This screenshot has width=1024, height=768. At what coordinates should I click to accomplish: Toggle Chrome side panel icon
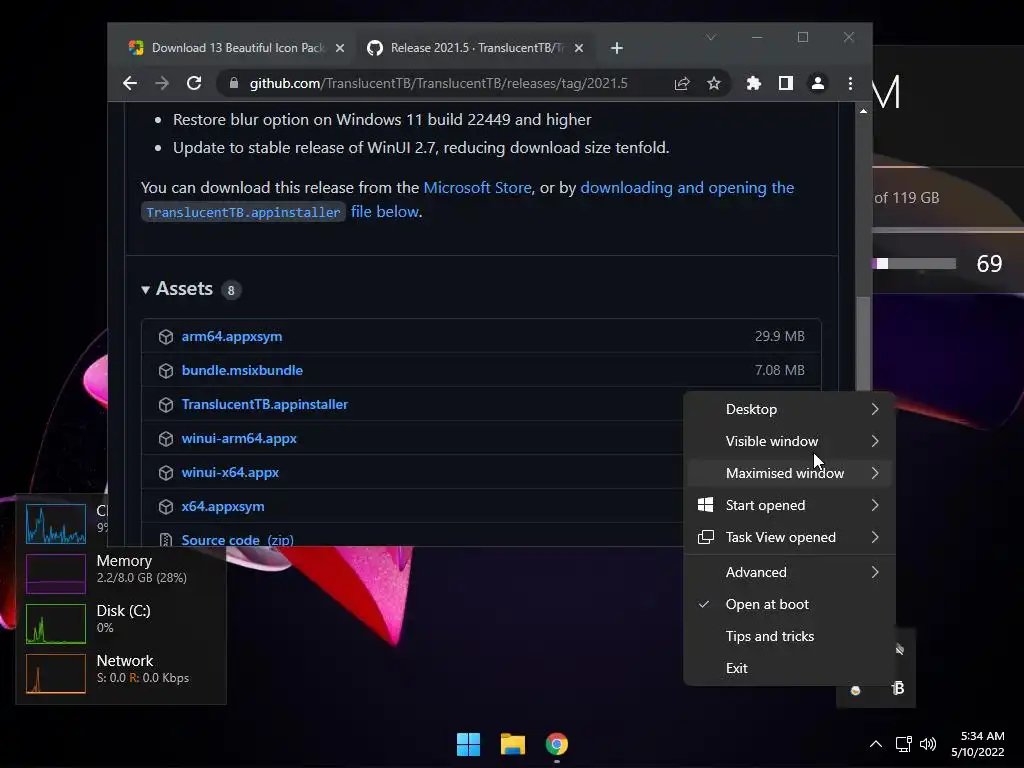coord(786,84)
